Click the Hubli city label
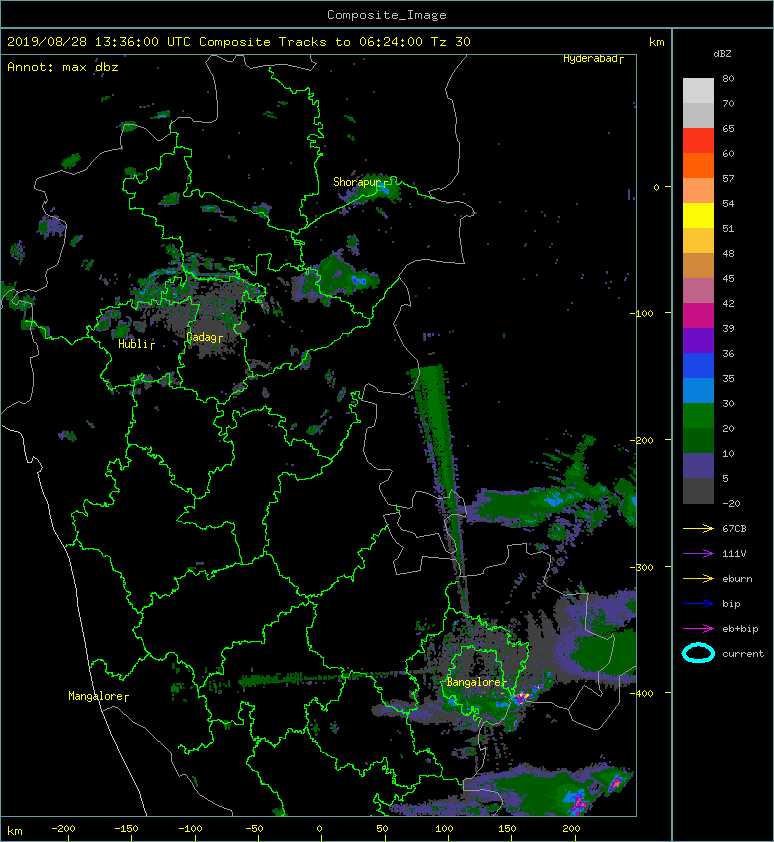 tap(133, 344)
